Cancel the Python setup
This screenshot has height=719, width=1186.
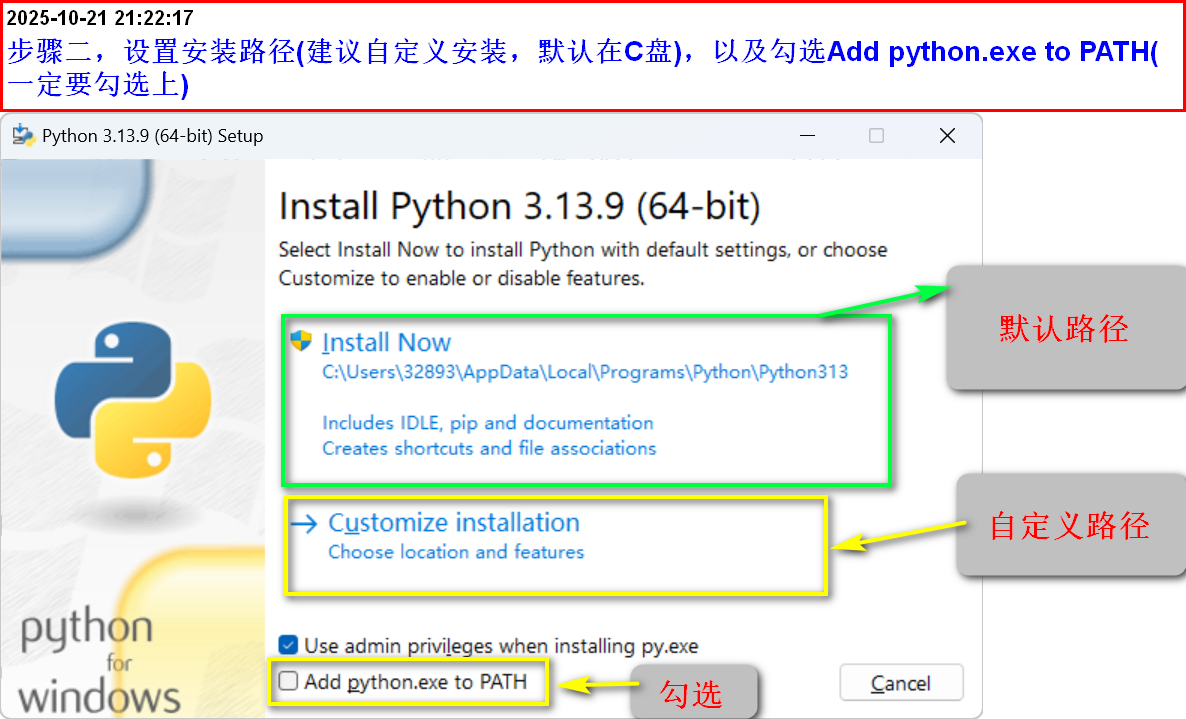coord(901,683)
